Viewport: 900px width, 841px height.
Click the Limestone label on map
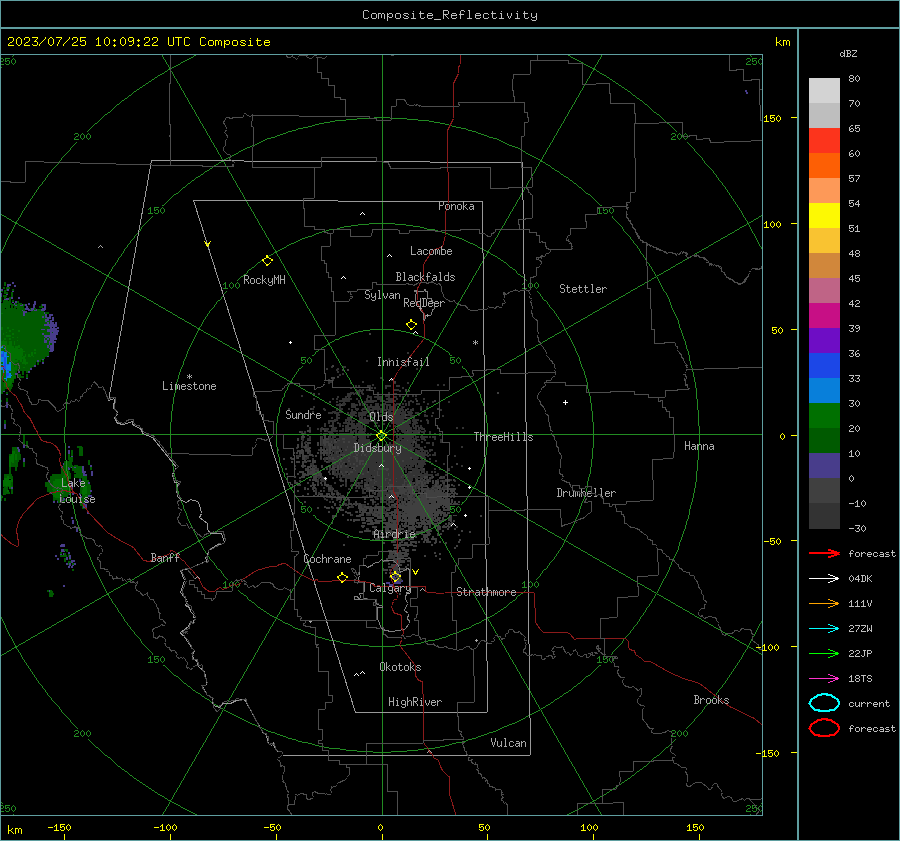[189, 386]
